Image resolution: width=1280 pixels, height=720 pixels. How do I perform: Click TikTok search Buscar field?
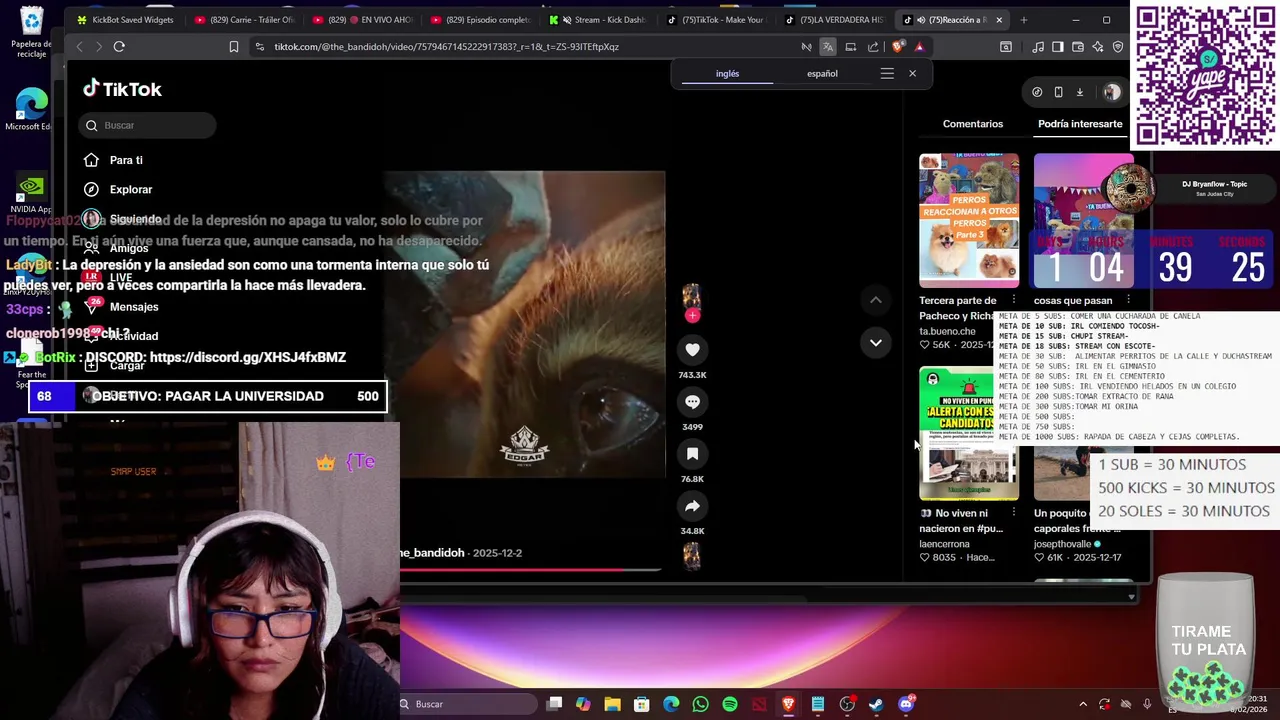pos(147,125)
